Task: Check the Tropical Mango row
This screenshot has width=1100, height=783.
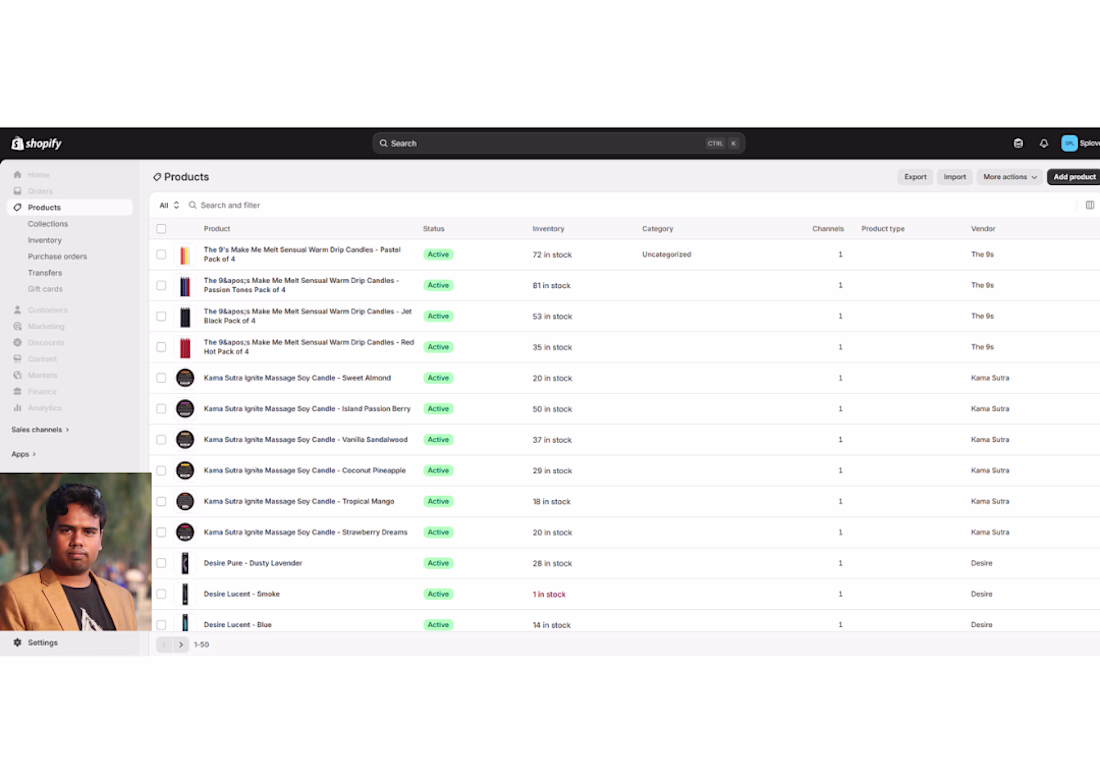Action: [161, 502]
